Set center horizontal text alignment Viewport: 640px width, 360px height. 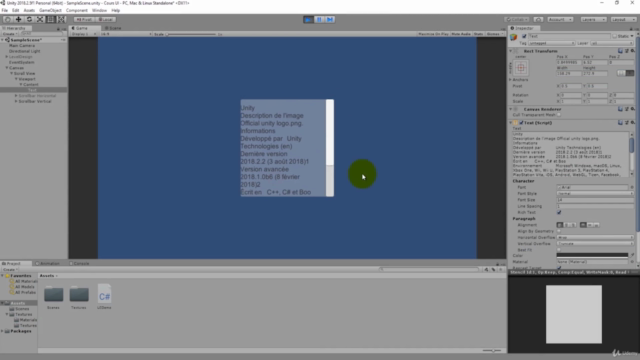click(x=567, y=225)
